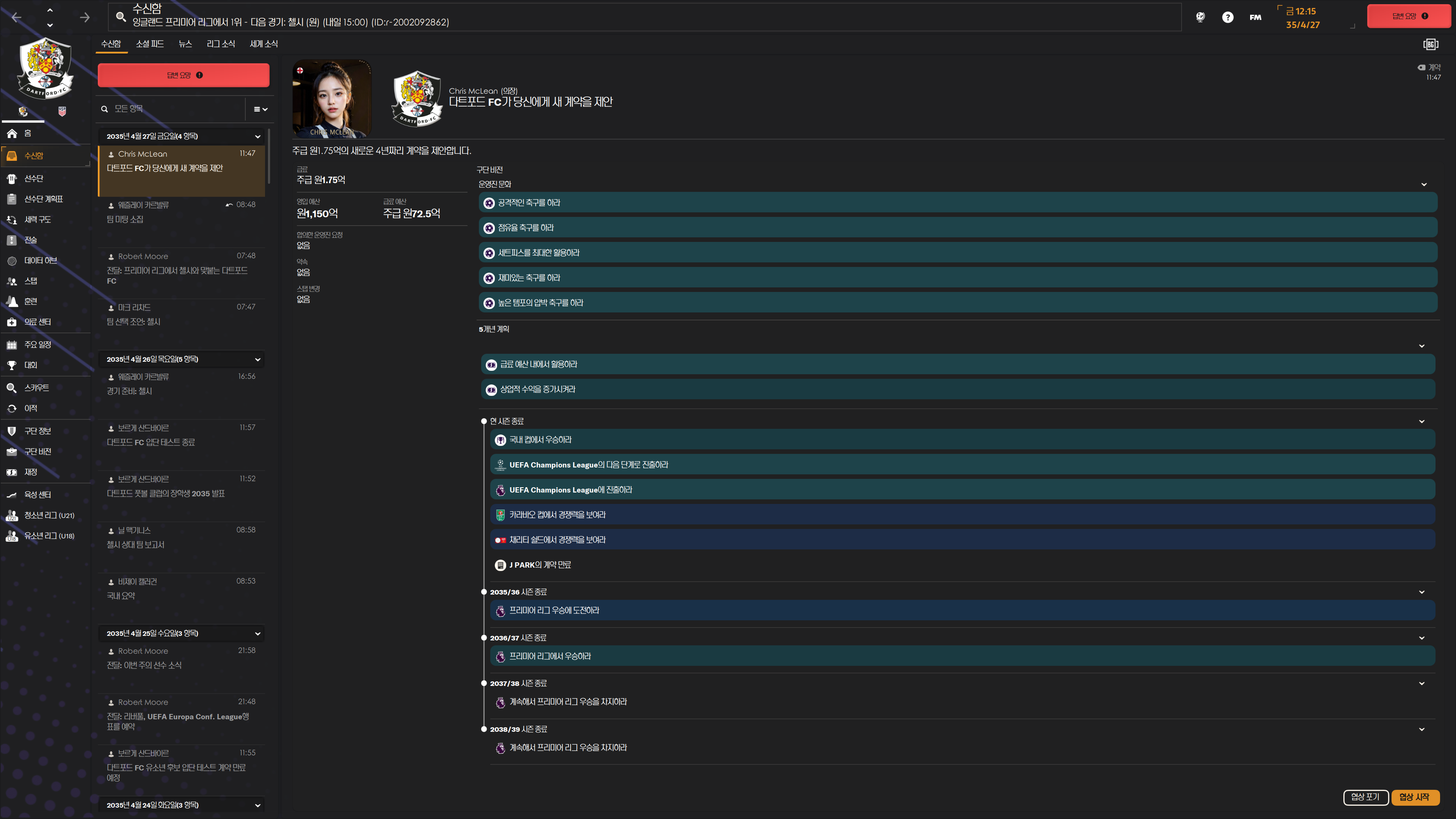Open the Training (훈련) cone icon
Screen dimensions: 1456x819
pos(12,301)
